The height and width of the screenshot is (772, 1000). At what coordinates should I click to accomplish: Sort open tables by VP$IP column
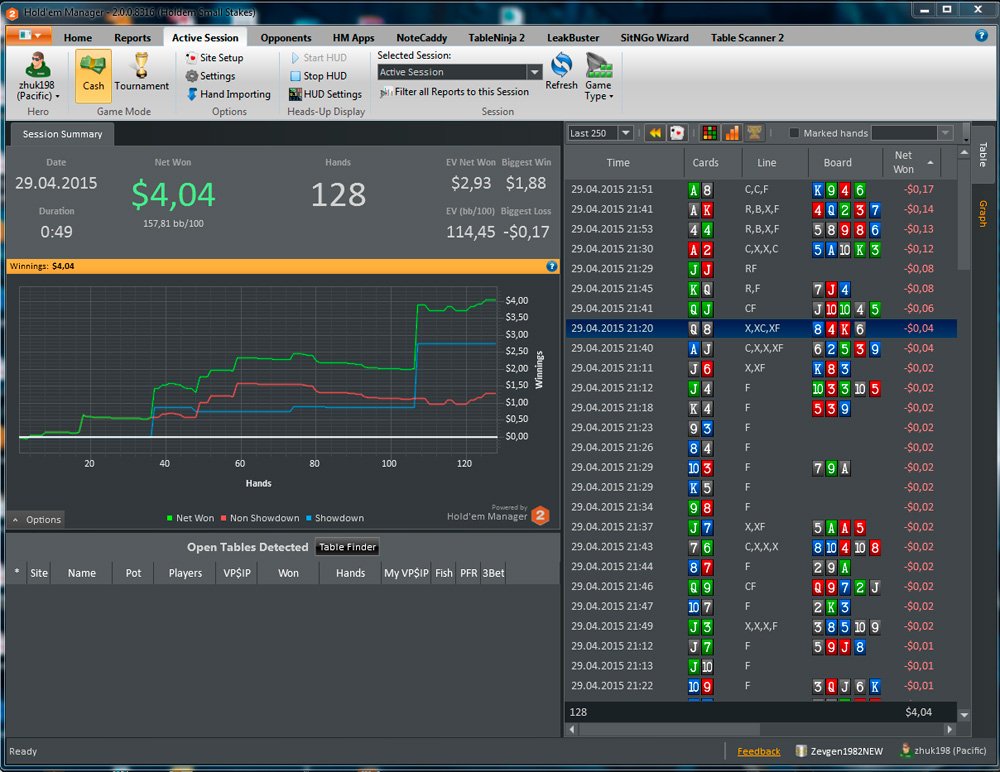coord(237,573)
